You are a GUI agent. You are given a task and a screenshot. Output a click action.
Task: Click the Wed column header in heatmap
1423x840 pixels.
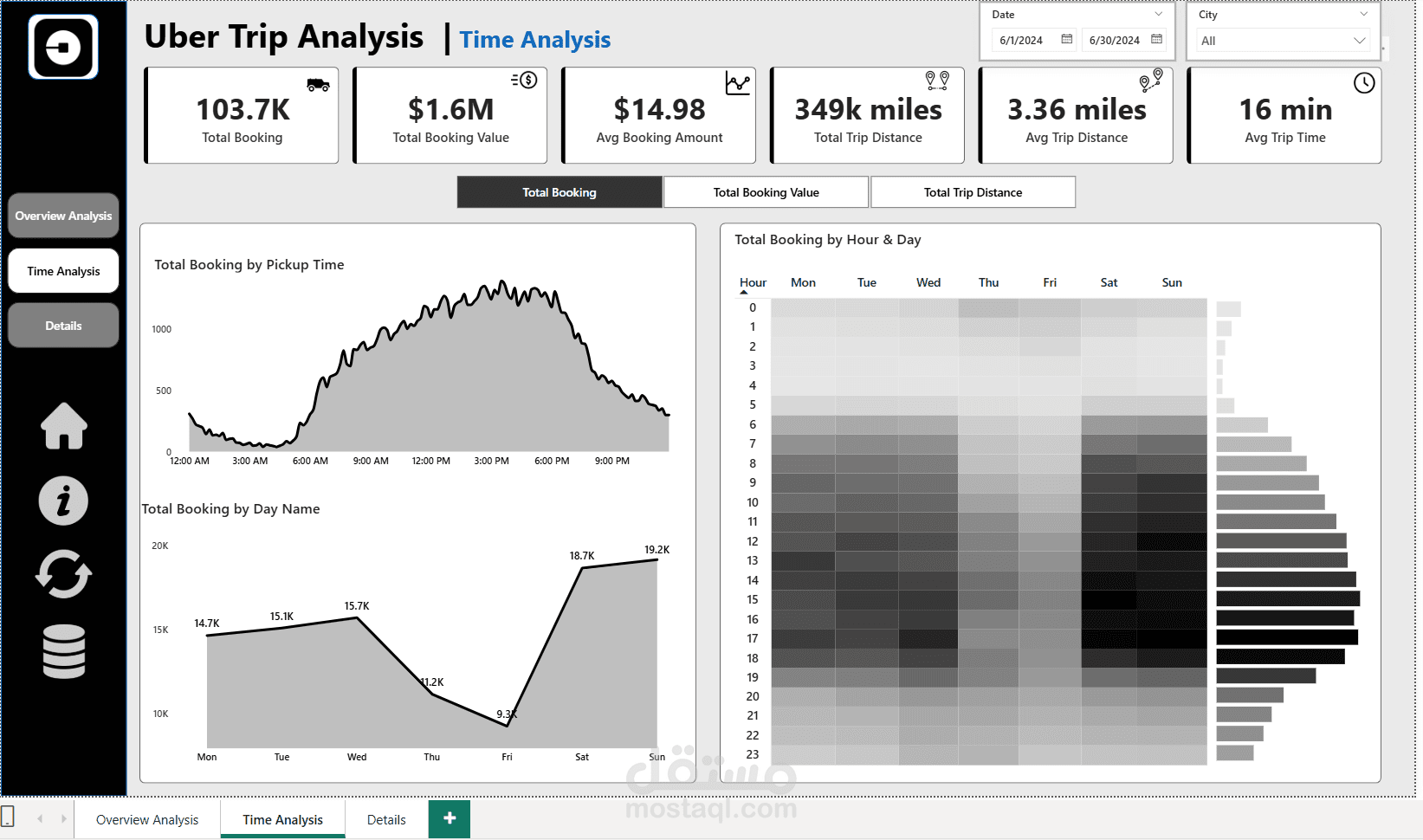[x=928, y=282]
